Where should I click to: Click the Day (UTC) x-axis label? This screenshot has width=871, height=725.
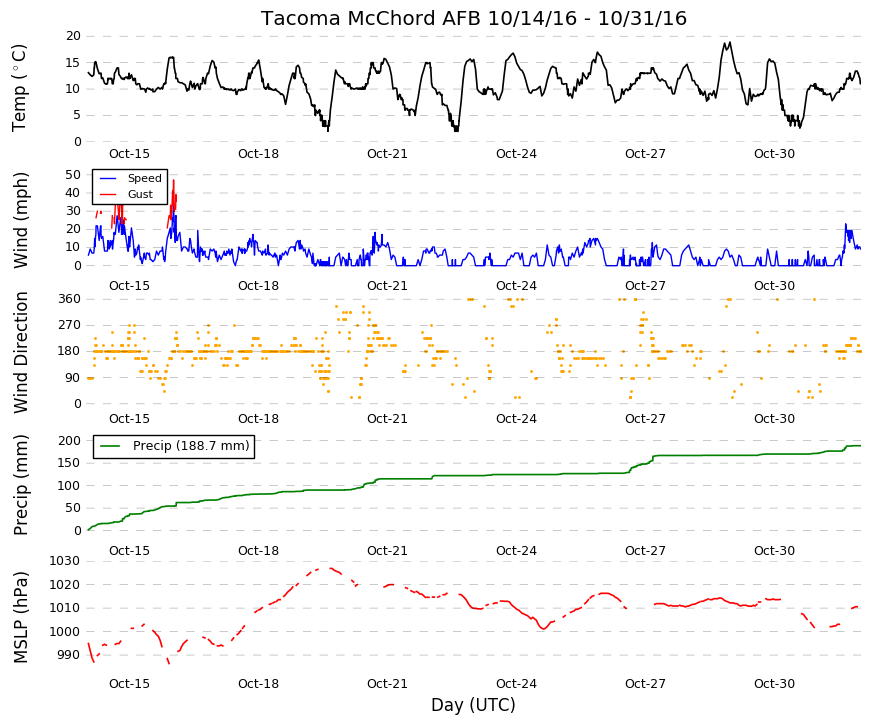[473, 705]
